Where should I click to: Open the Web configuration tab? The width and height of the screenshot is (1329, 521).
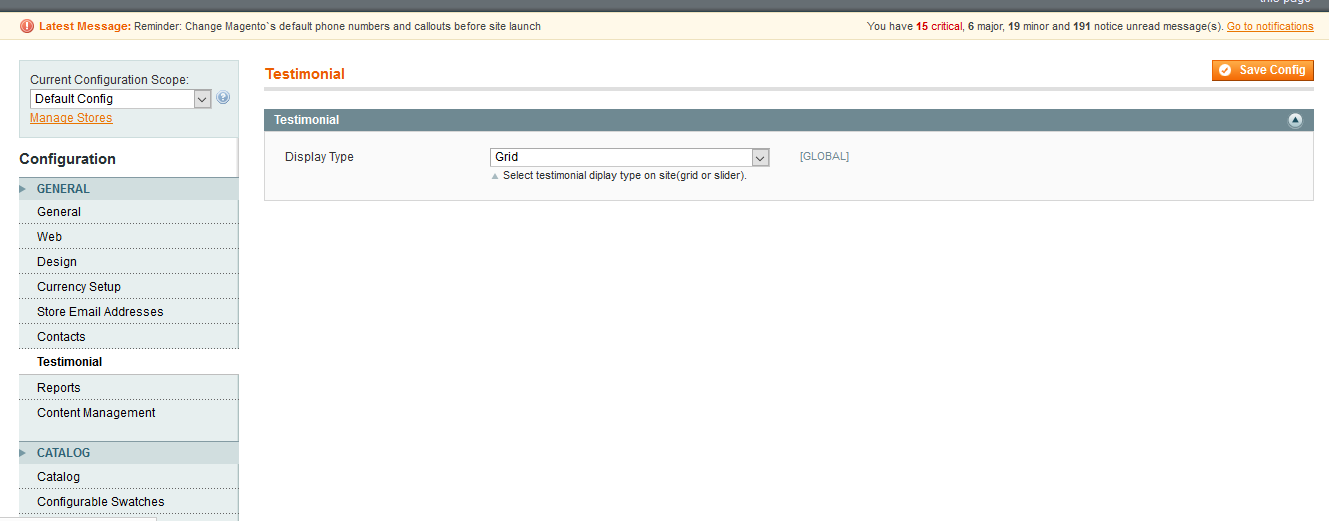49,237
